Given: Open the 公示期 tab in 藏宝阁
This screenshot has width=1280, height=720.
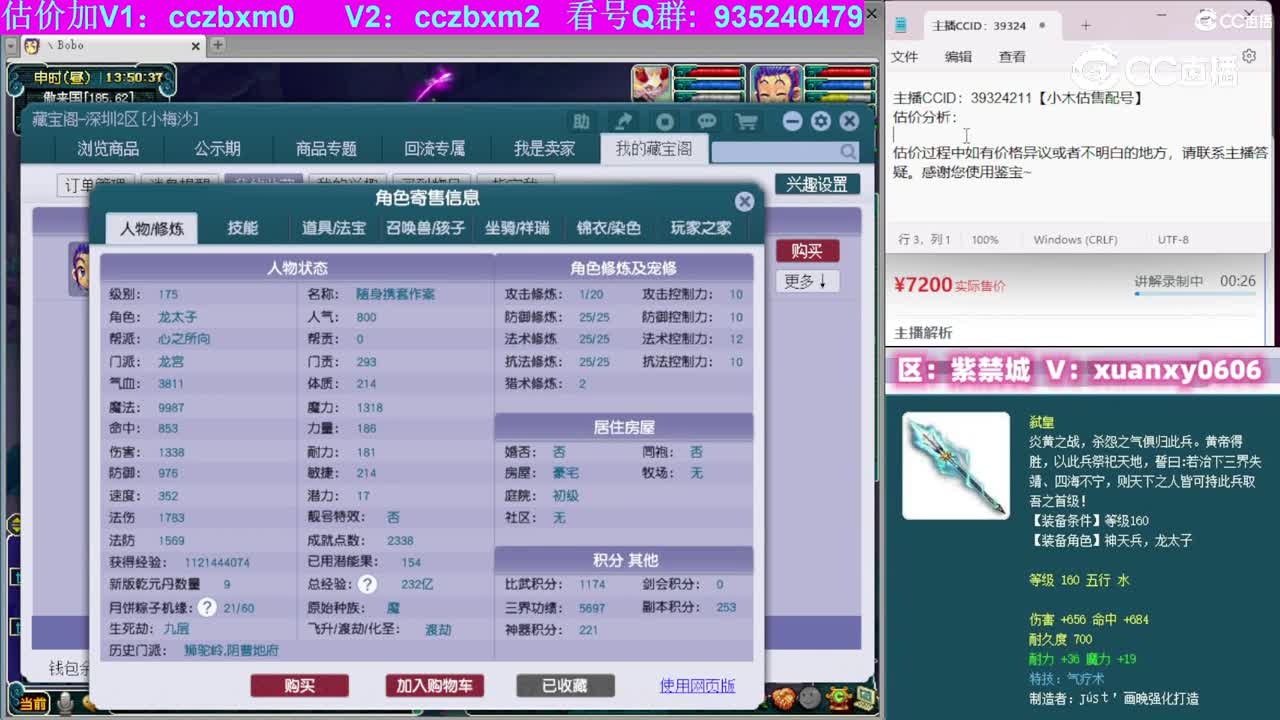Looking at the screenshot, I should click(x=218, y=149).
